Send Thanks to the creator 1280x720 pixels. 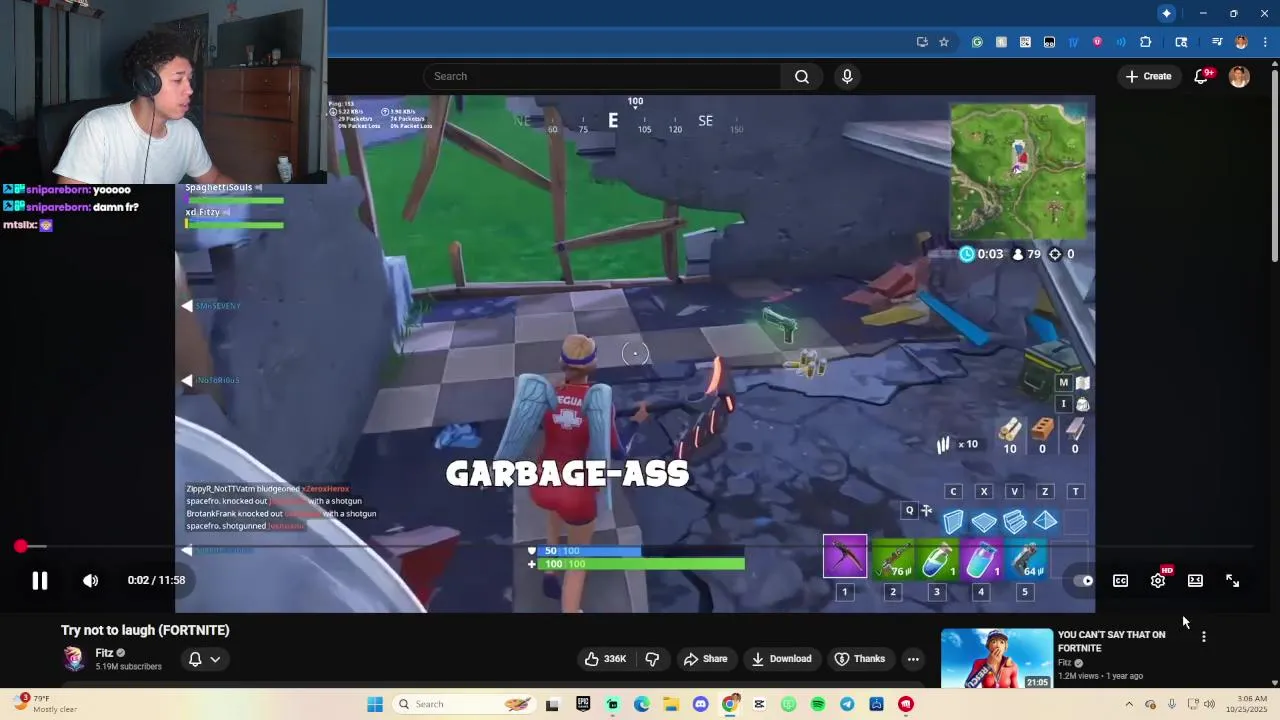(860, 658)
